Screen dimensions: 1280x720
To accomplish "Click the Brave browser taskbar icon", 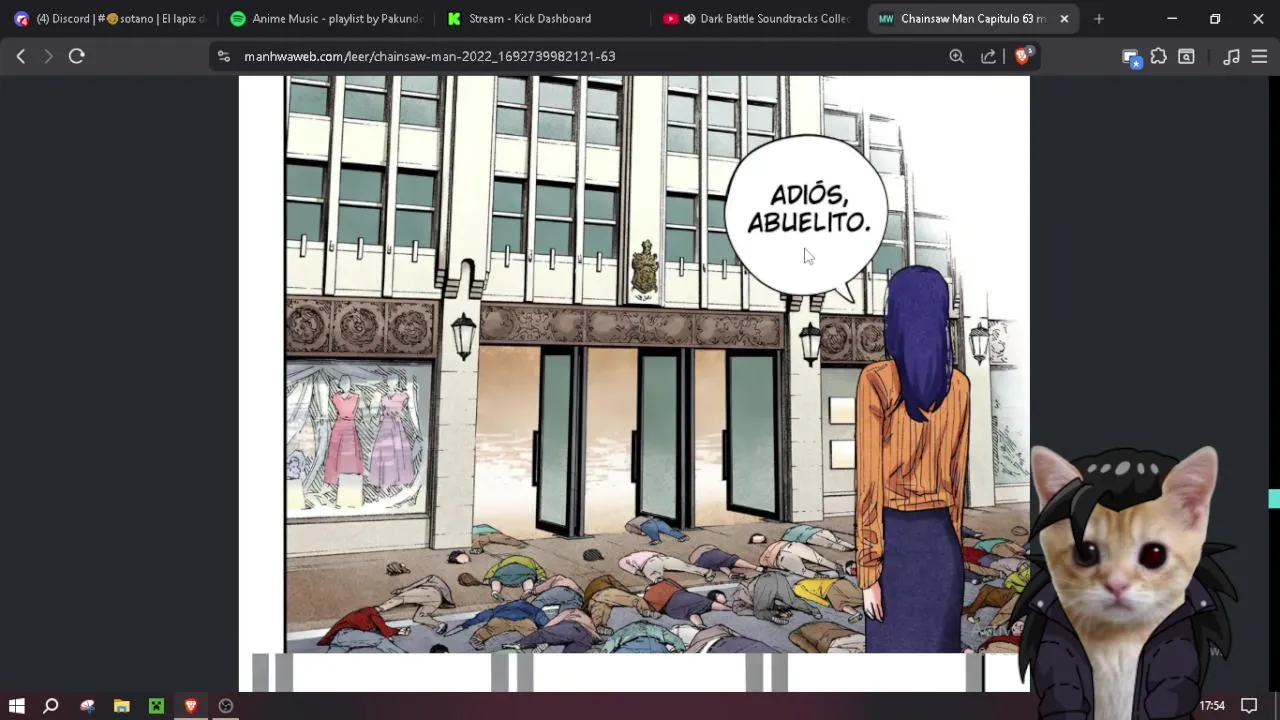I will click(191, 706).
